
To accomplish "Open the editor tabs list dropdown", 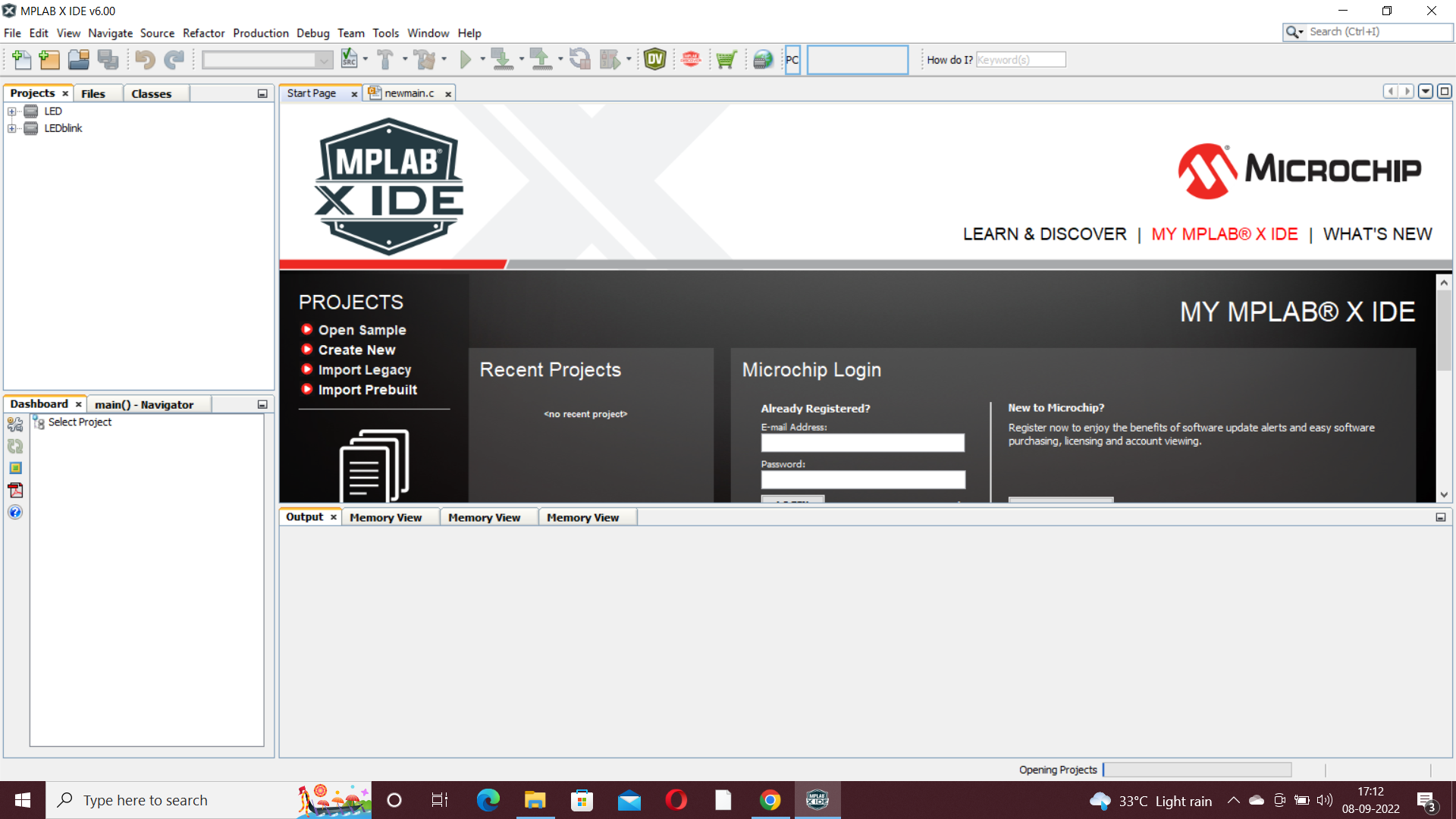I will pyautogui.click(x=1426, y=92).
